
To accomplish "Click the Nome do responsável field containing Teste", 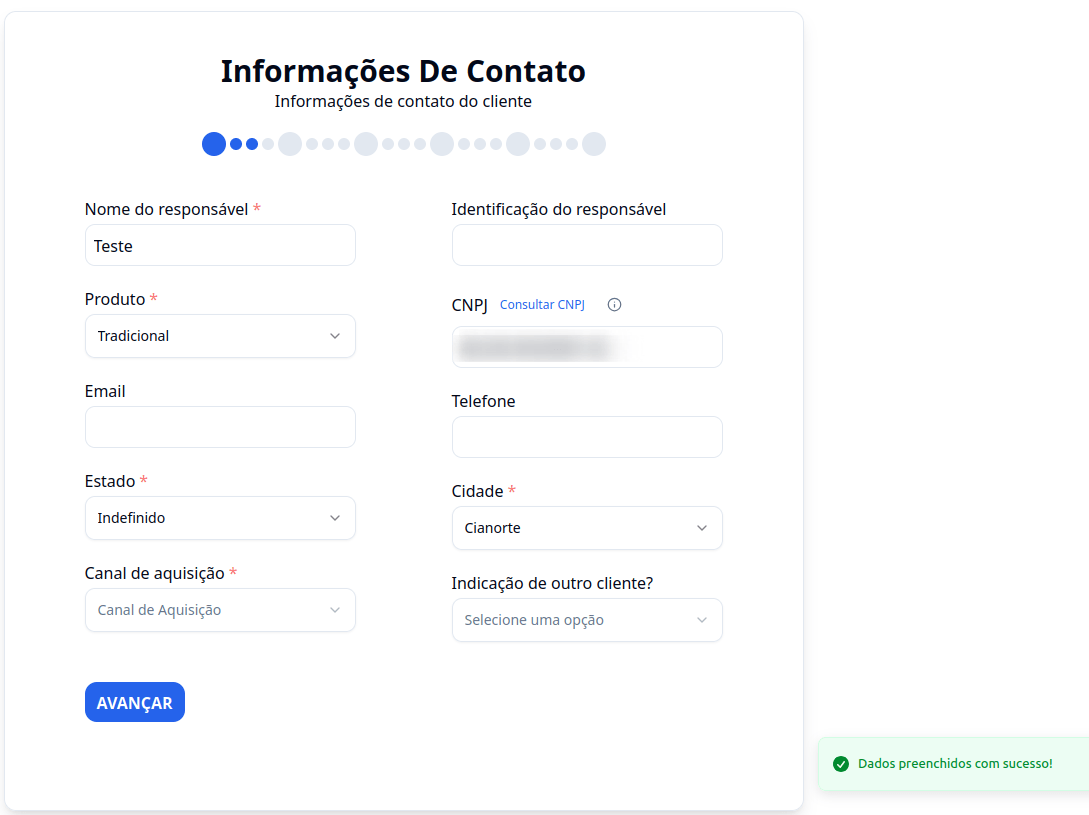I will pos(220,245).
